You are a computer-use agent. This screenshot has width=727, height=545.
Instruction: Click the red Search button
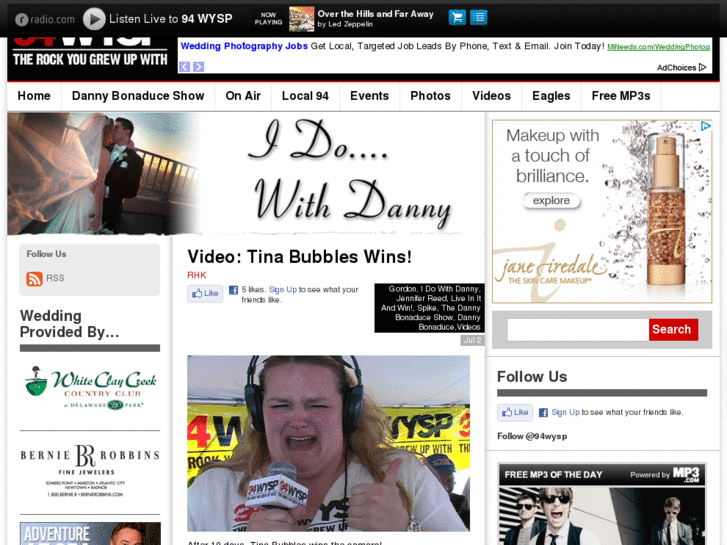coord(673,330)
